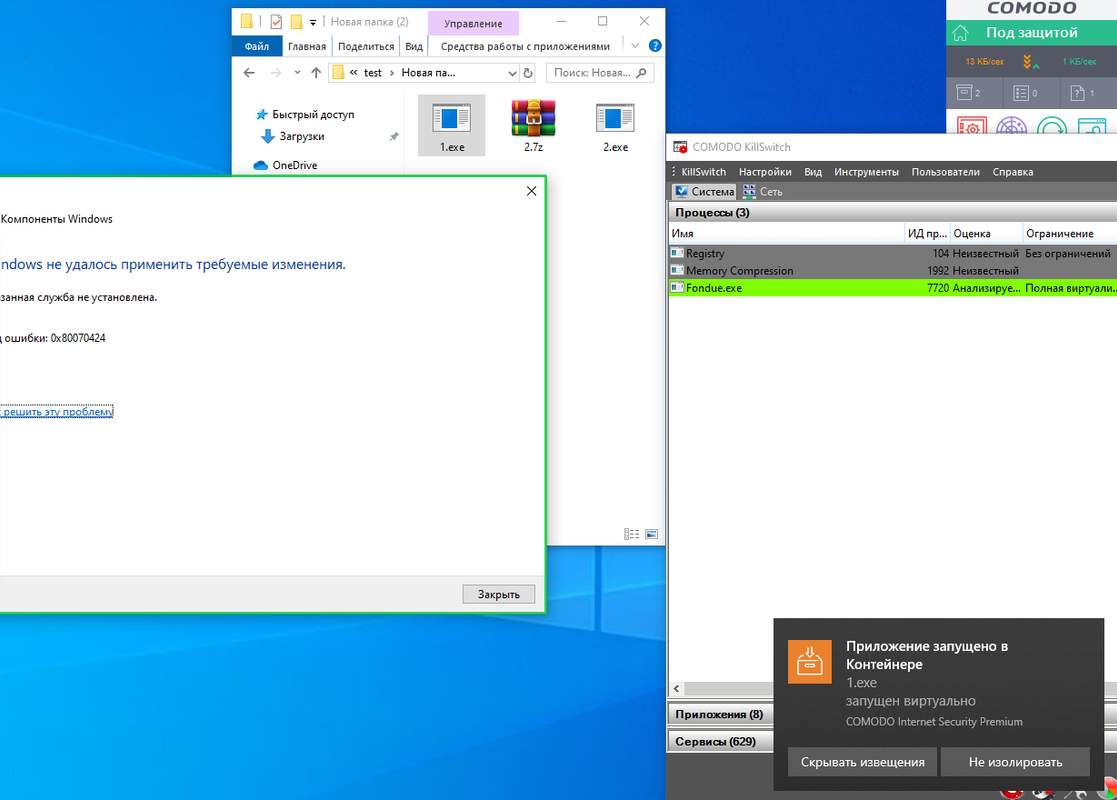Image resolution: width=1117 pixels, height=800 pixels.
Task: Click the orange container icon in the notification
Action: [x=809, y=661]
